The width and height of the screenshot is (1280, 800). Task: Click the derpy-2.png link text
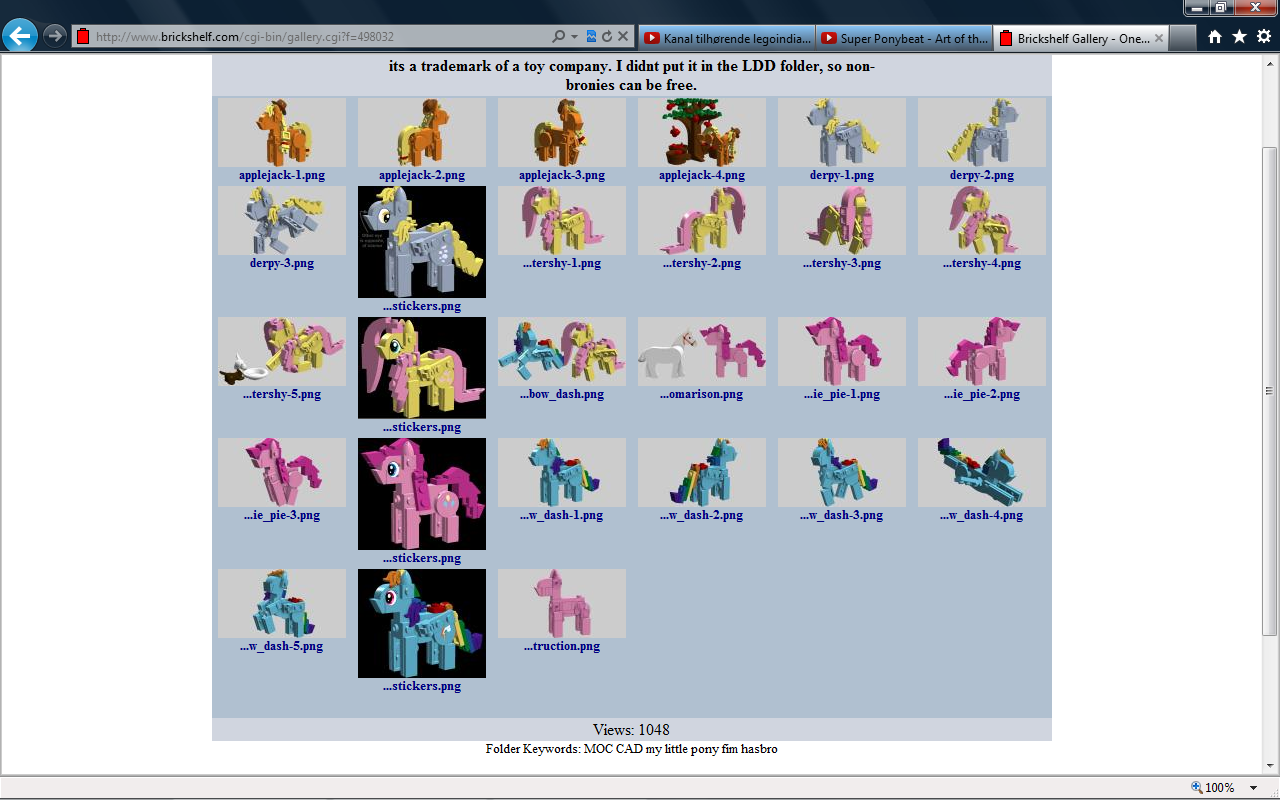coord(982,175)
